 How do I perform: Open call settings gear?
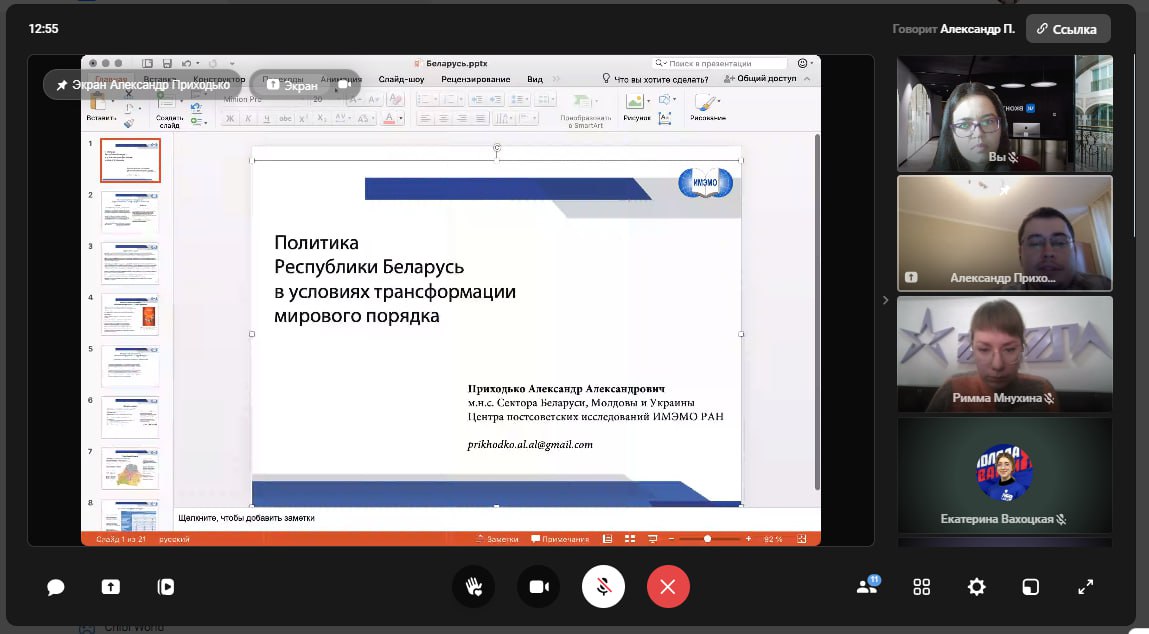point(976,587)
